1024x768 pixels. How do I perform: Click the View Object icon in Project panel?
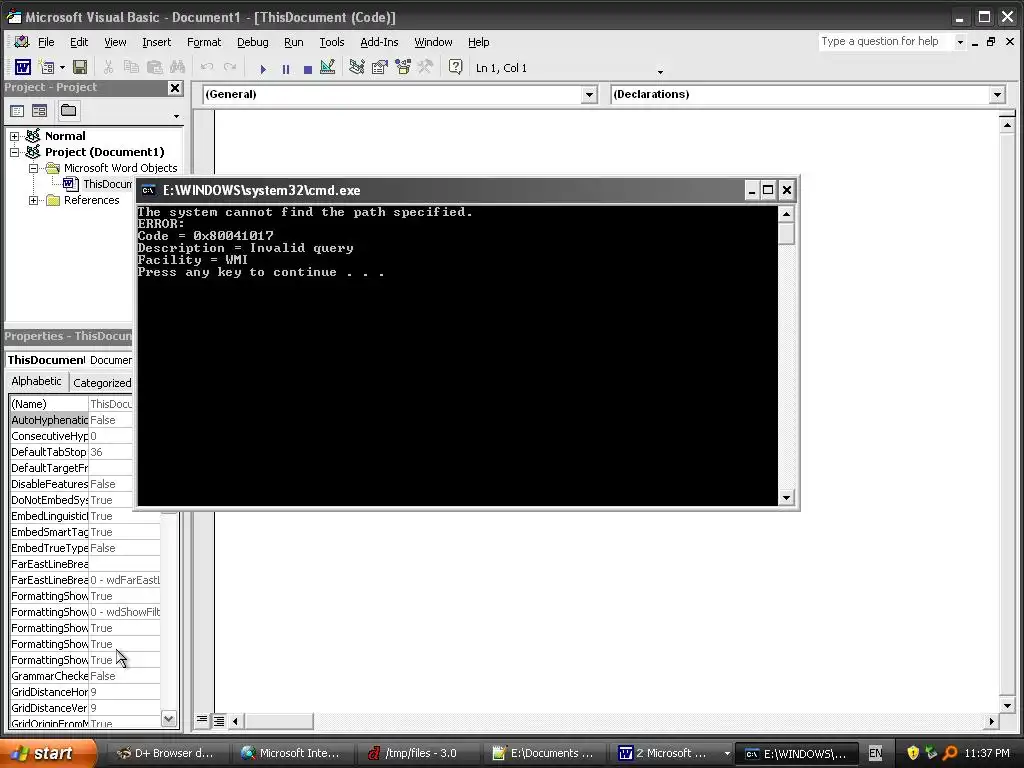[39, 111]
